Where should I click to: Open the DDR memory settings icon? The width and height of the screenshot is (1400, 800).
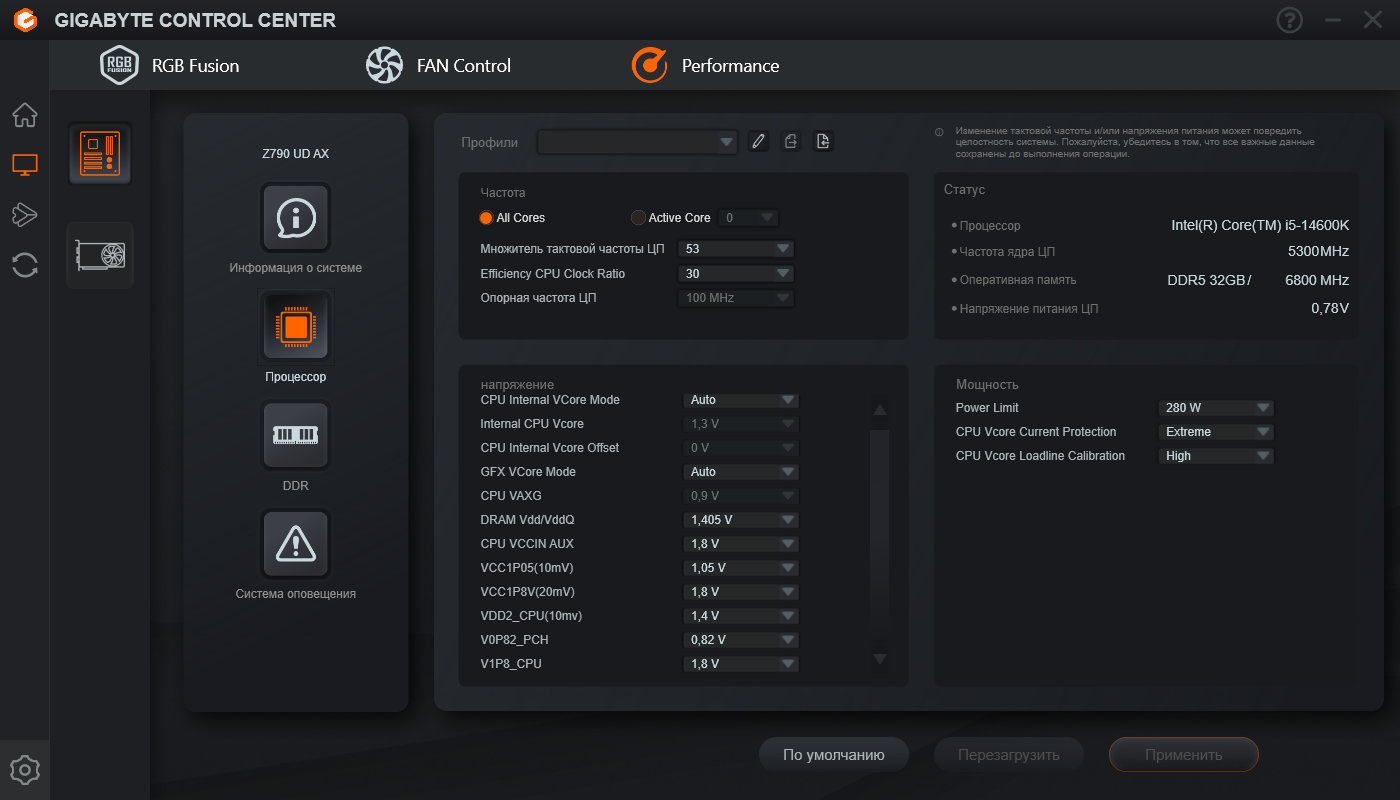[x=295, y=436]
